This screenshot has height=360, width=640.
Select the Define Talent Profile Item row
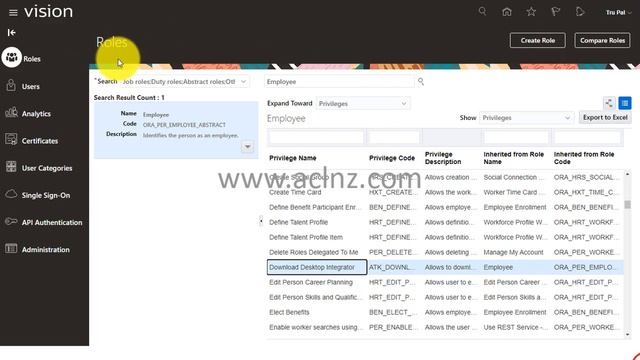coord(445,237)
